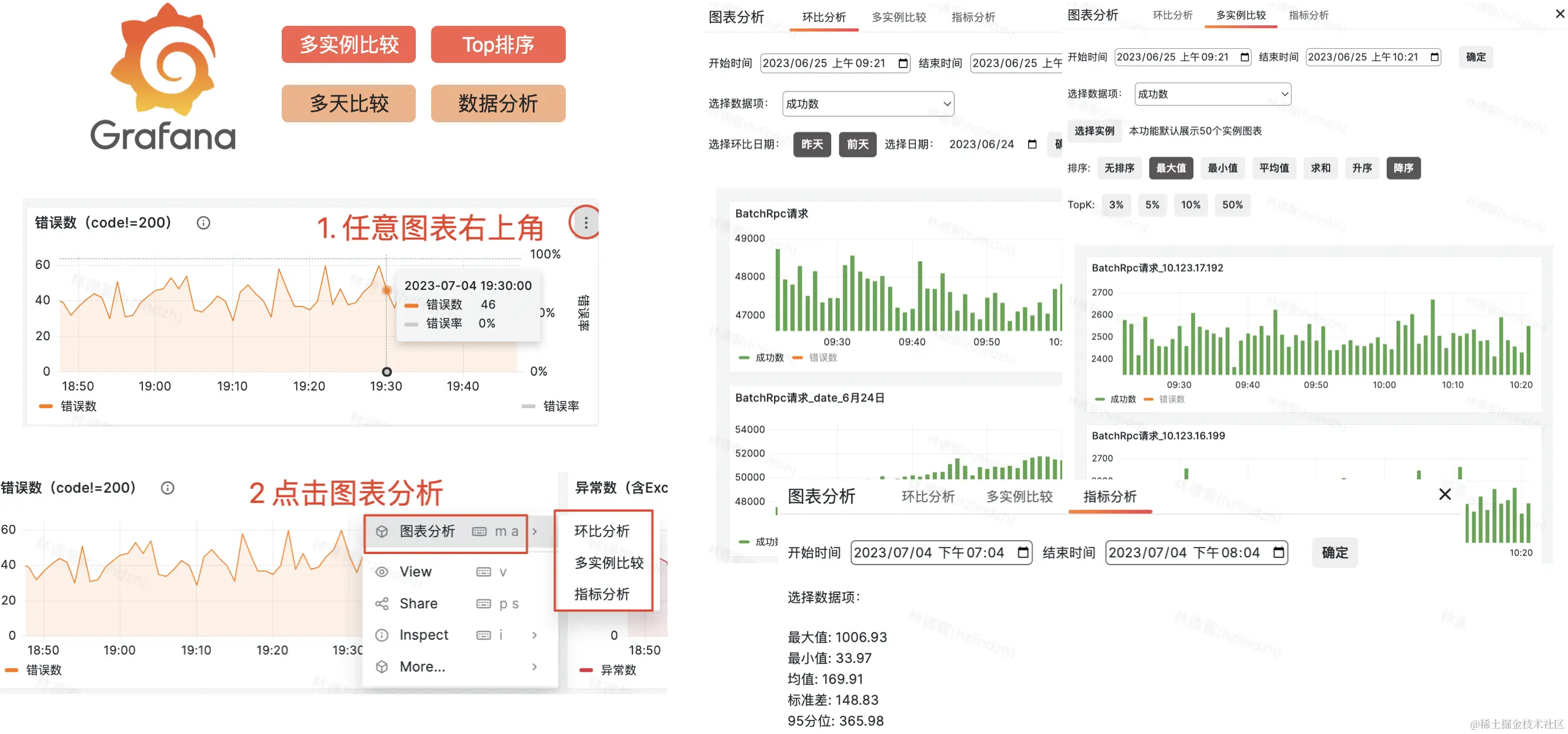
Task: Toggle the 最大值 sort option
Action: tap(1170, 168)
